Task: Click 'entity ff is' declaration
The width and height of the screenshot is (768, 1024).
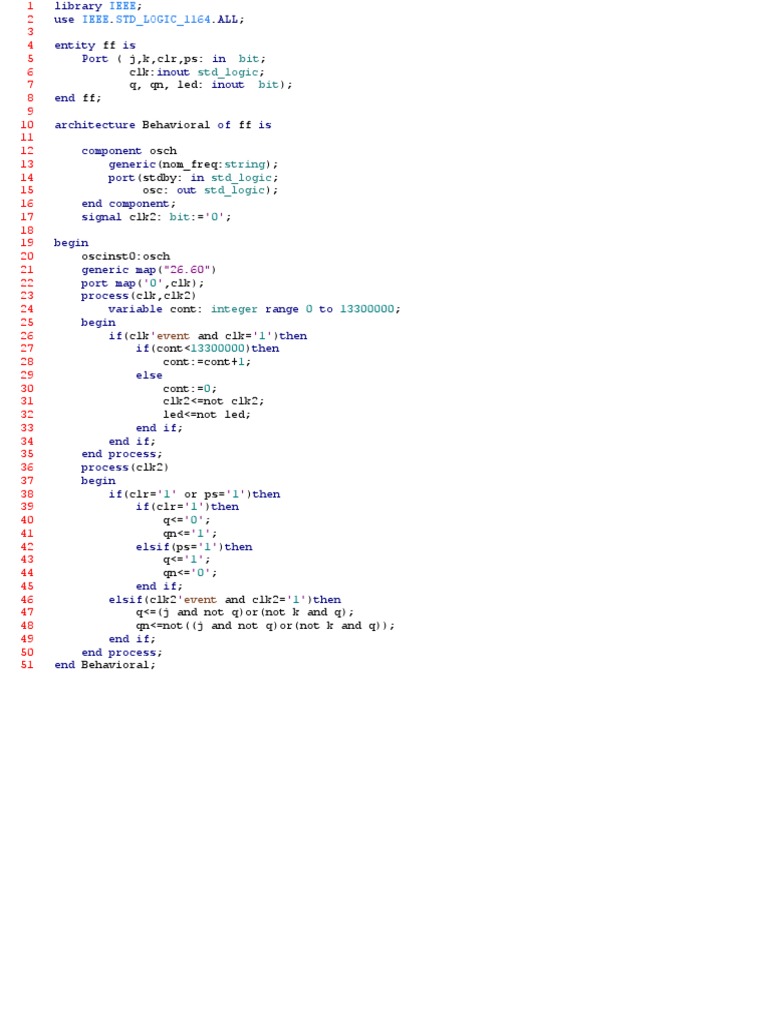Action: pyautogui.click(x=95, y=45)
